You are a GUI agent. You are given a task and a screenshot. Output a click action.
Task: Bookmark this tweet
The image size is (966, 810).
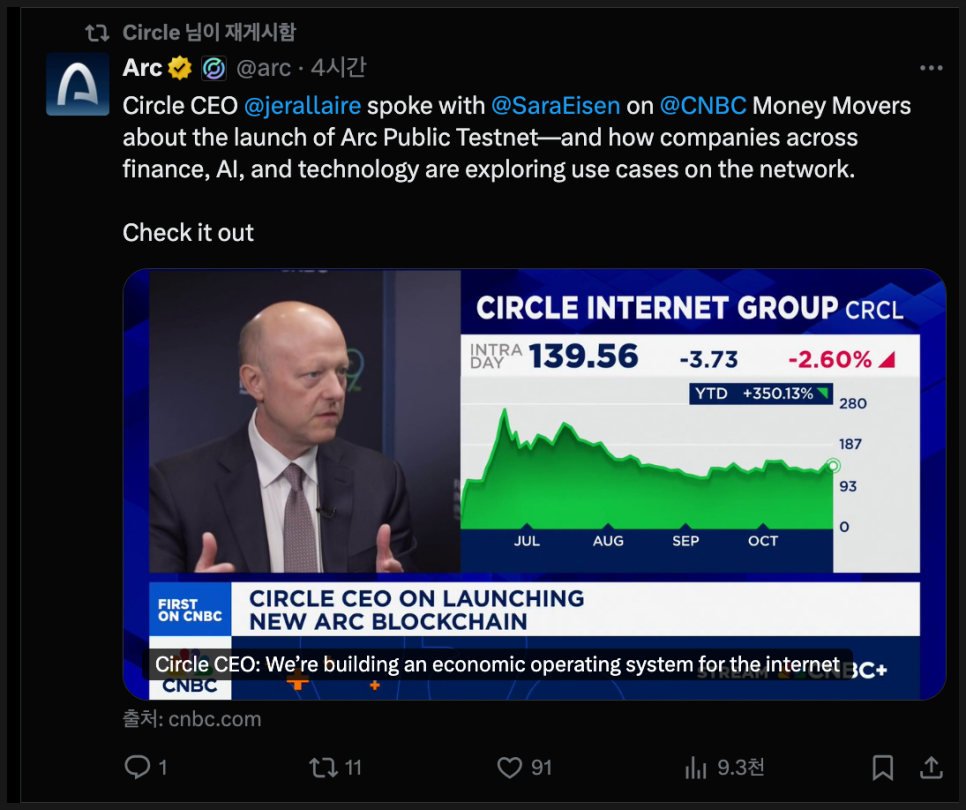click(882, 767)
